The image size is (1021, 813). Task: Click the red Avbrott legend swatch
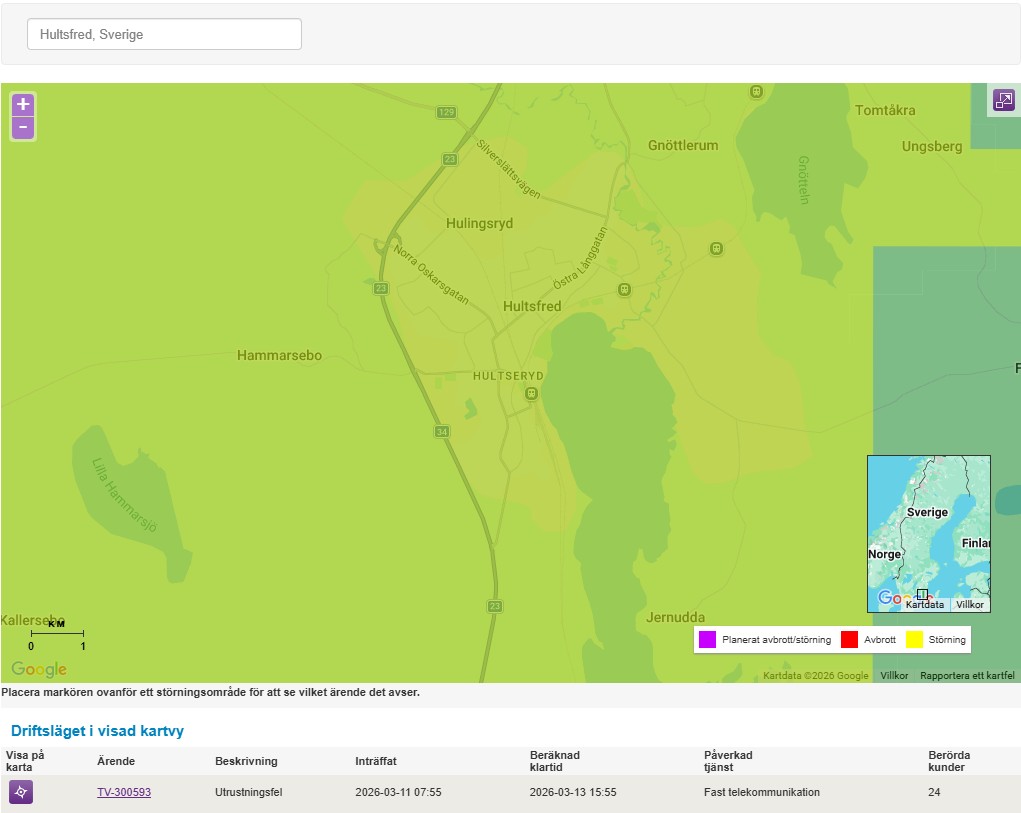tap(849, 639)
